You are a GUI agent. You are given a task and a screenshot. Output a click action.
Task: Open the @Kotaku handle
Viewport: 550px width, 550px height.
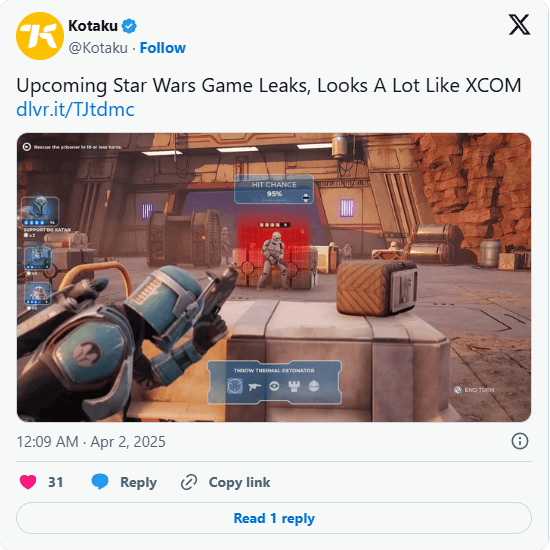(98, 48)
